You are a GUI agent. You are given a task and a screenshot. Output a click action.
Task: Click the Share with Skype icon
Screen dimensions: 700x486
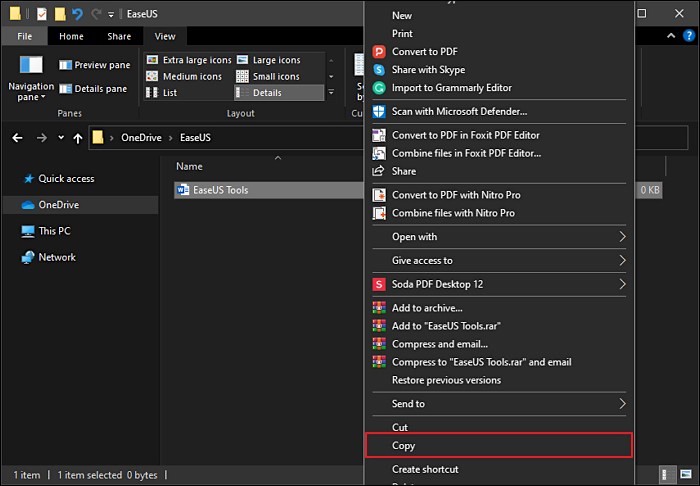click(379, 70)
